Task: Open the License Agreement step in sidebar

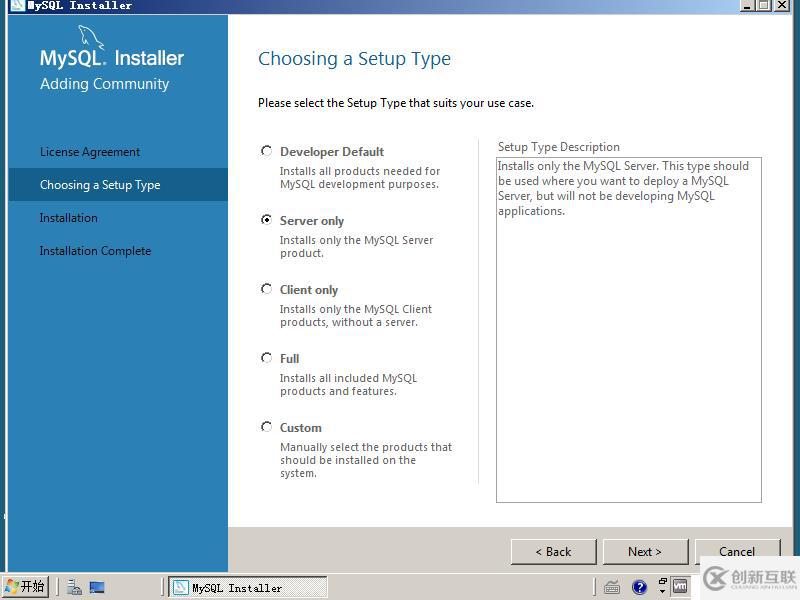Action: 90,152
